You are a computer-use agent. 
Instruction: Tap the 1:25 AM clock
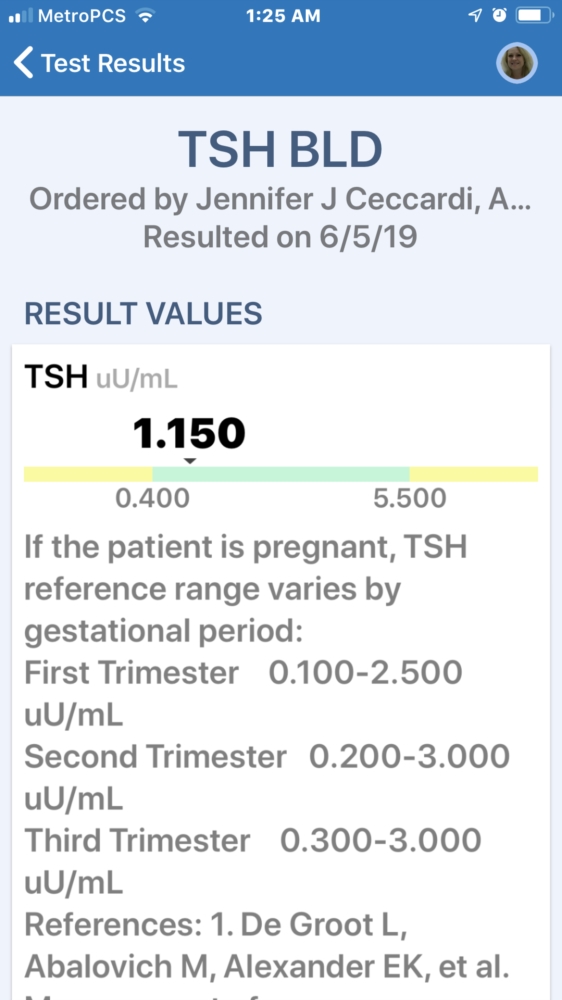pyautogui.click(x=283, y=16)
